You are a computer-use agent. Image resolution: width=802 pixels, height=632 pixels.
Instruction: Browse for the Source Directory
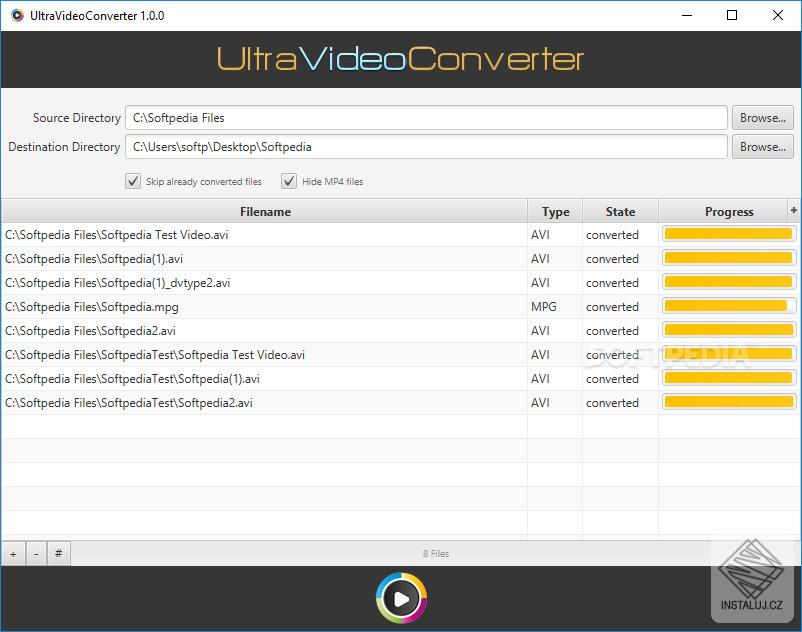click(x=763, y=118)
